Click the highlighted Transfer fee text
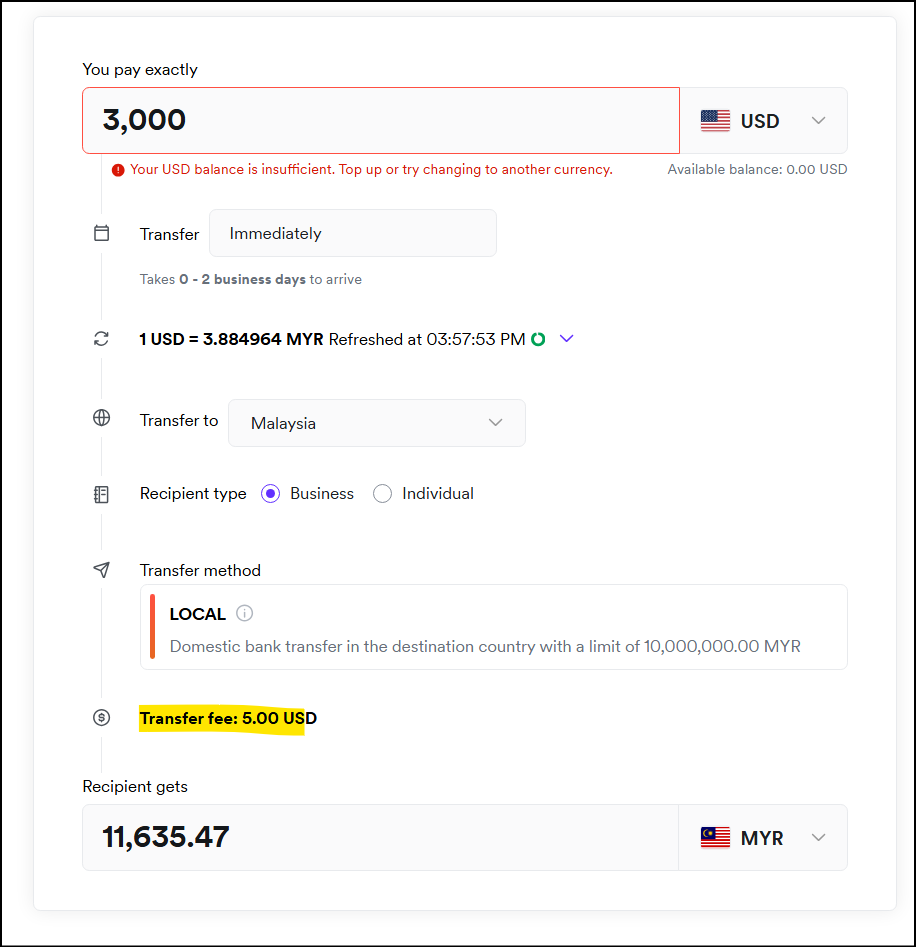This screenshot has width=916, height=947. tap(228, 718)
